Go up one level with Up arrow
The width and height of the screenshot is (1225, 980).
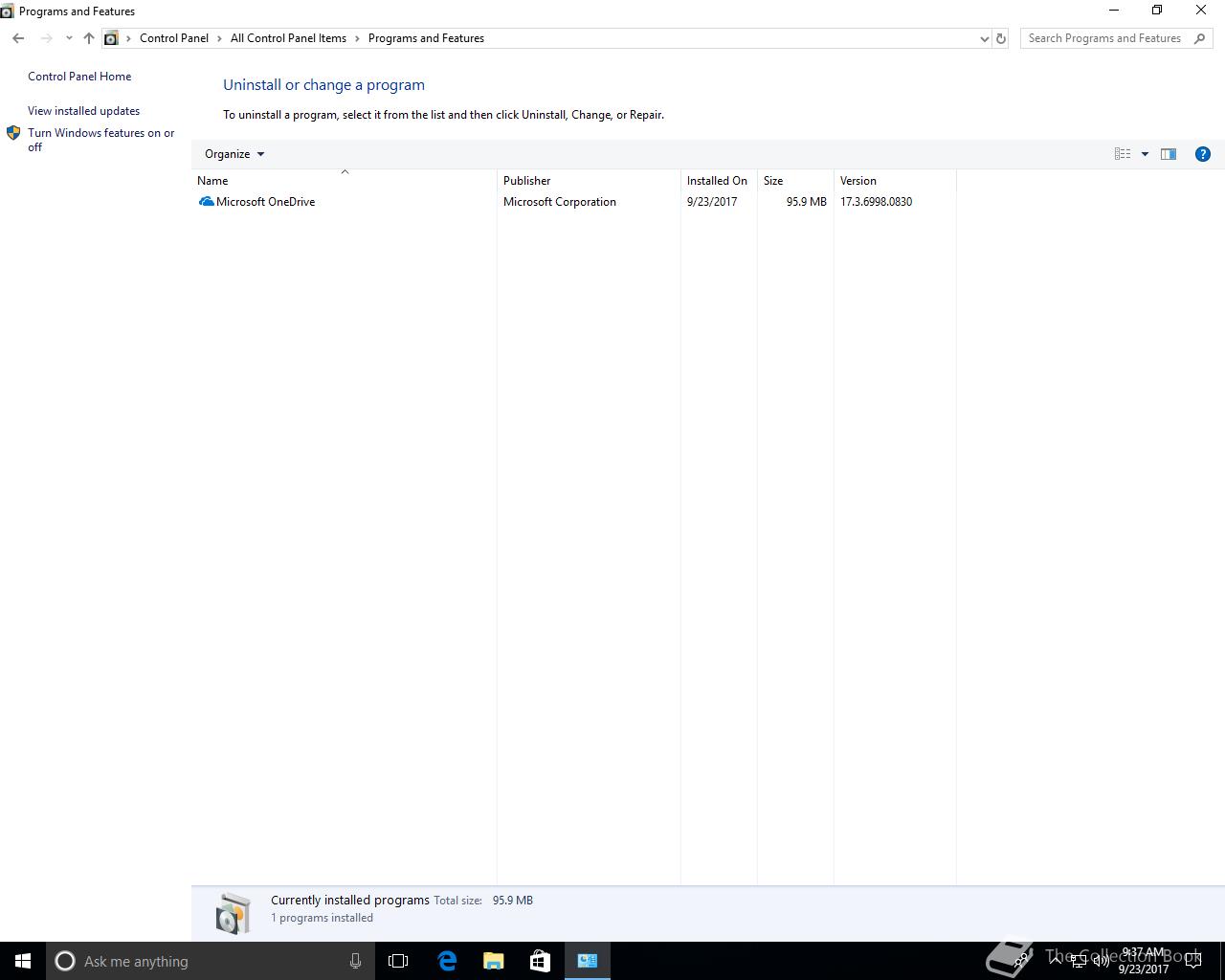[89, 38]
